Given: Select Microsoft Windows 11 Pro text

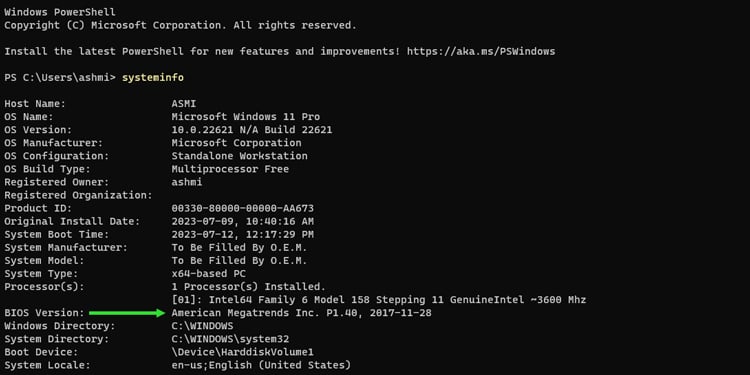Looking at the screenshot, I should tap(245, 117).
